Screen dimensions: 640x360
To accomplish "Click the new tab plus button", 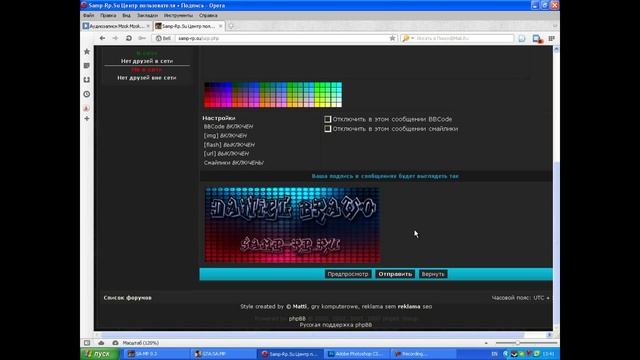I will 231,26.
